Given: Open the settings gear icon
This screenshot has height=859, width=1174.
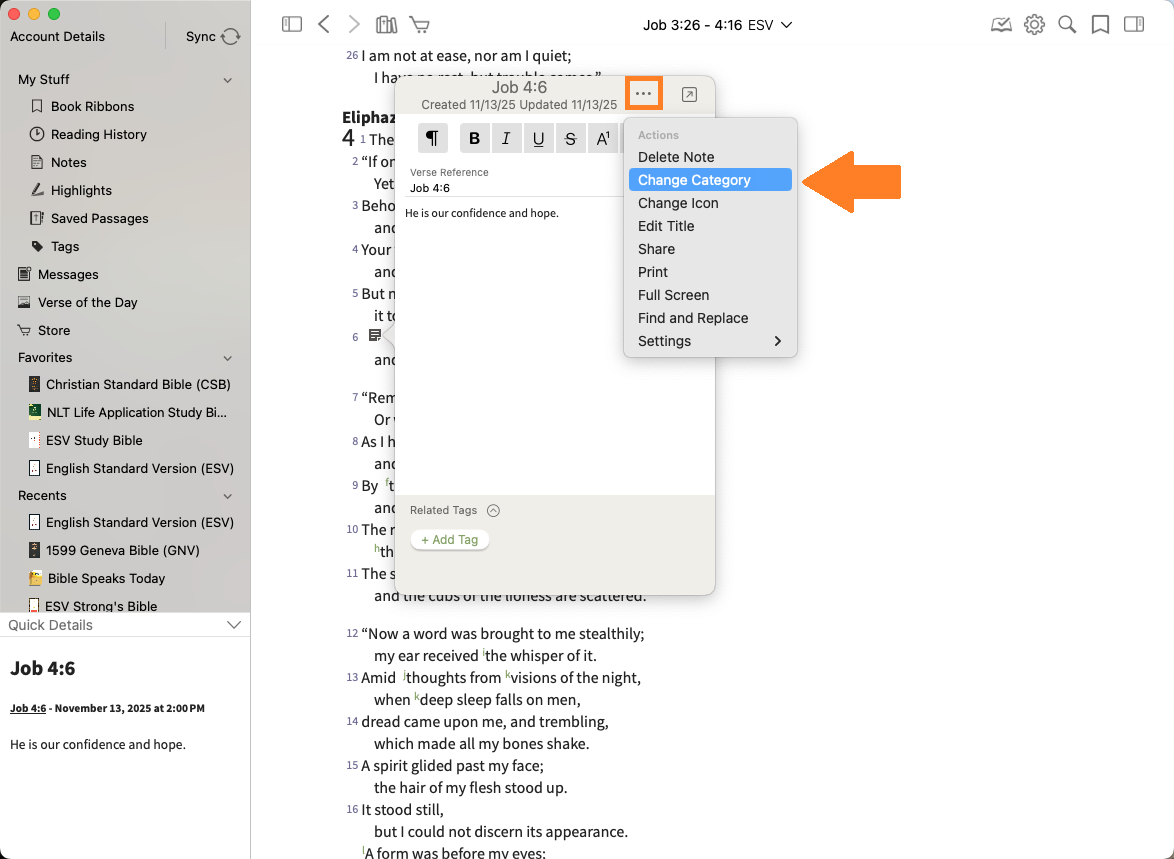Looking at the screenshot, I should 1034,25.
